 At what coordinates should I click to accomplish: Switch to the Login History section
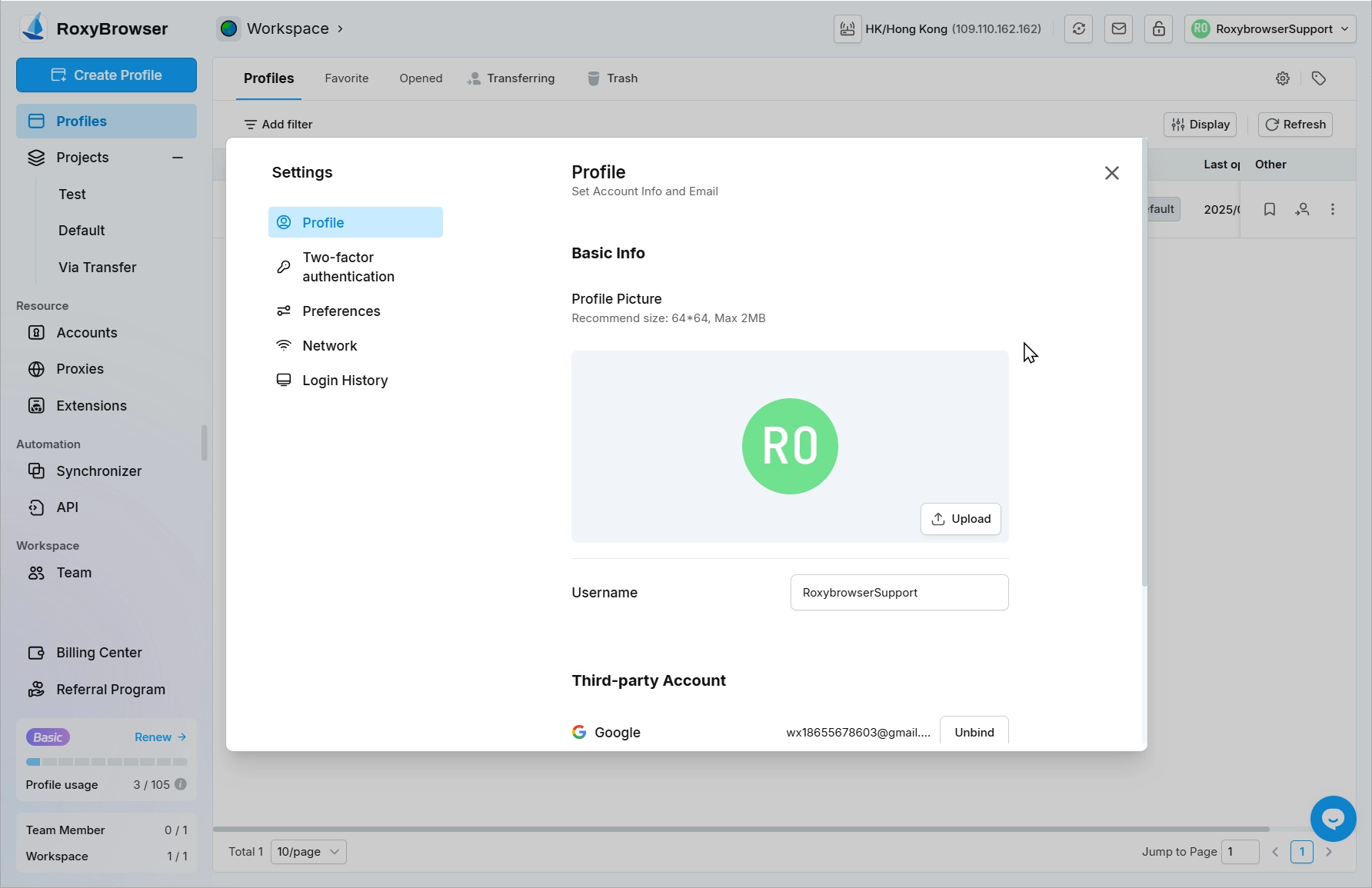click(x=345, y=381)
